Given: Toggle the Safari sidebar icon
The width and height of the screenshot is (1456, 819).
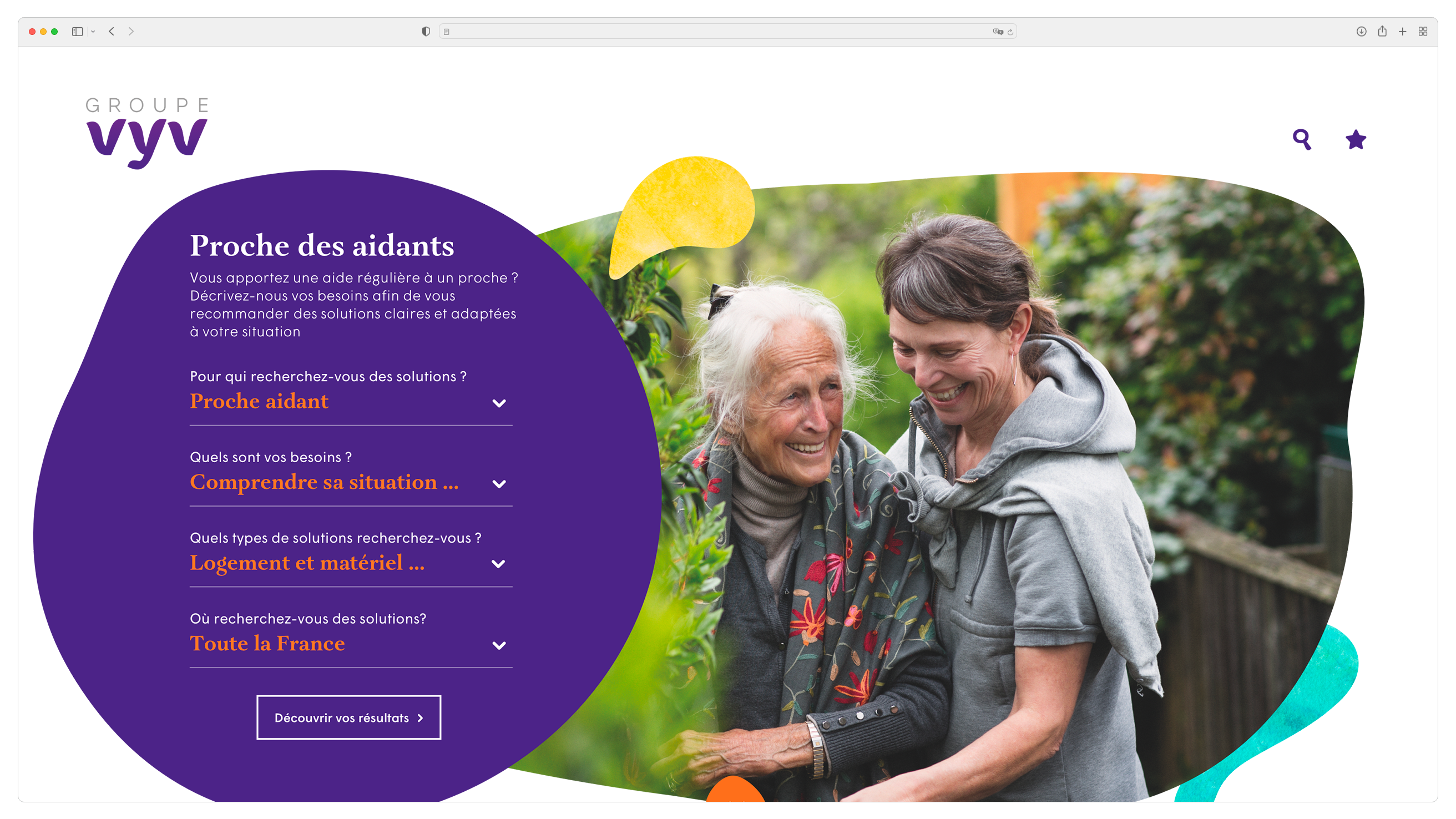Looking at the screenshot, I should point(78,32).
